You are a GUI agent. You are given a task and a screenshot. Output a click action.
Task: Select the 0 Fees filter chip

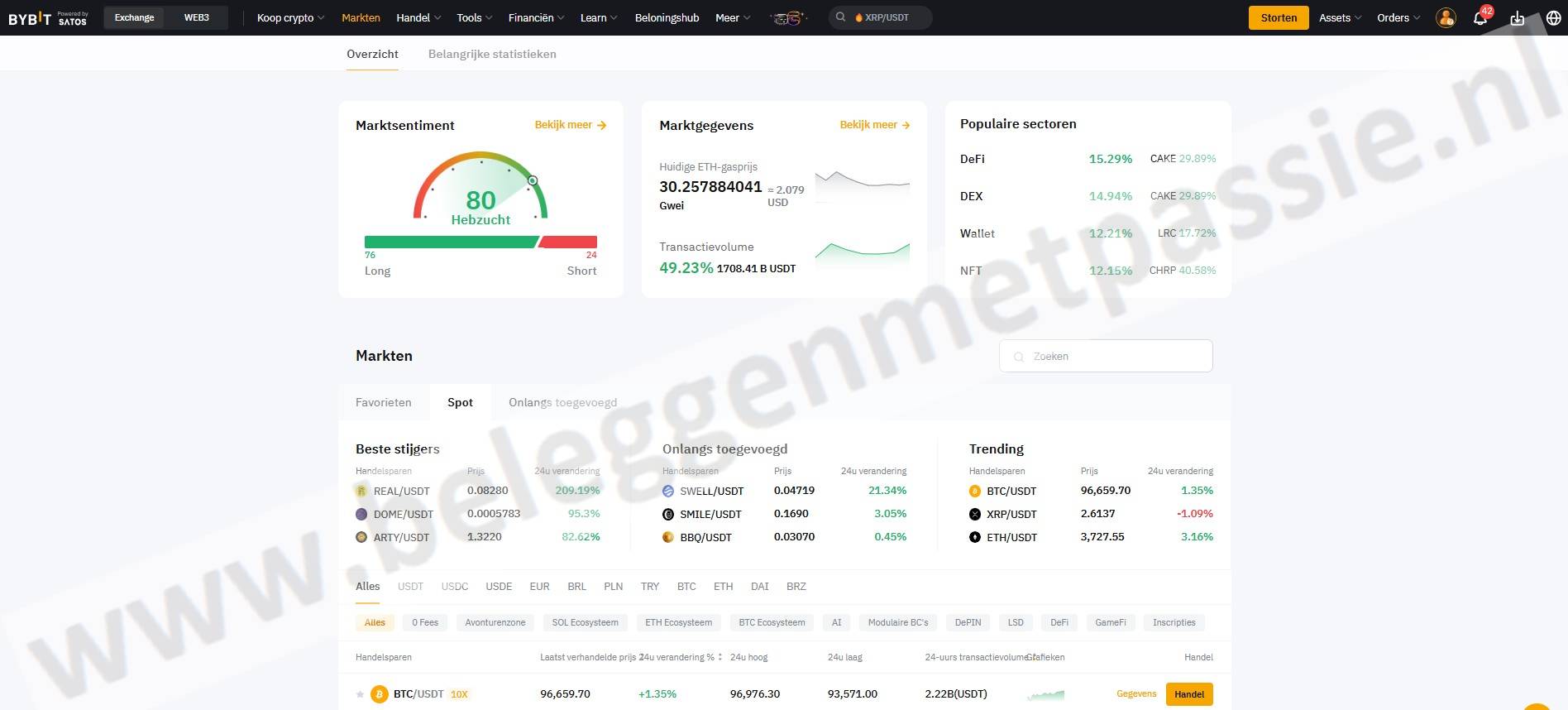tap(425, 622)
